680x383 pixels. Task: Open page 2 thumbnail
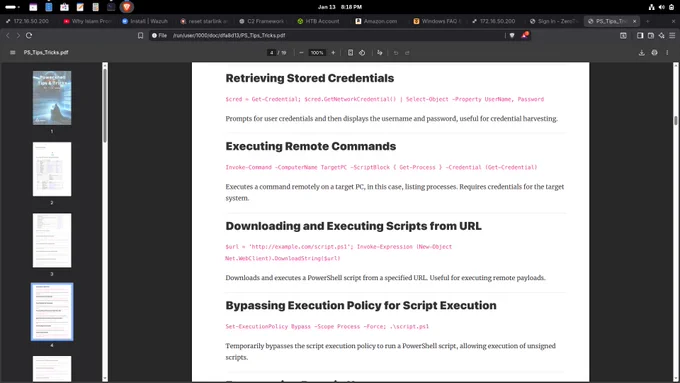pyautogui.click(x=52, y=169)
